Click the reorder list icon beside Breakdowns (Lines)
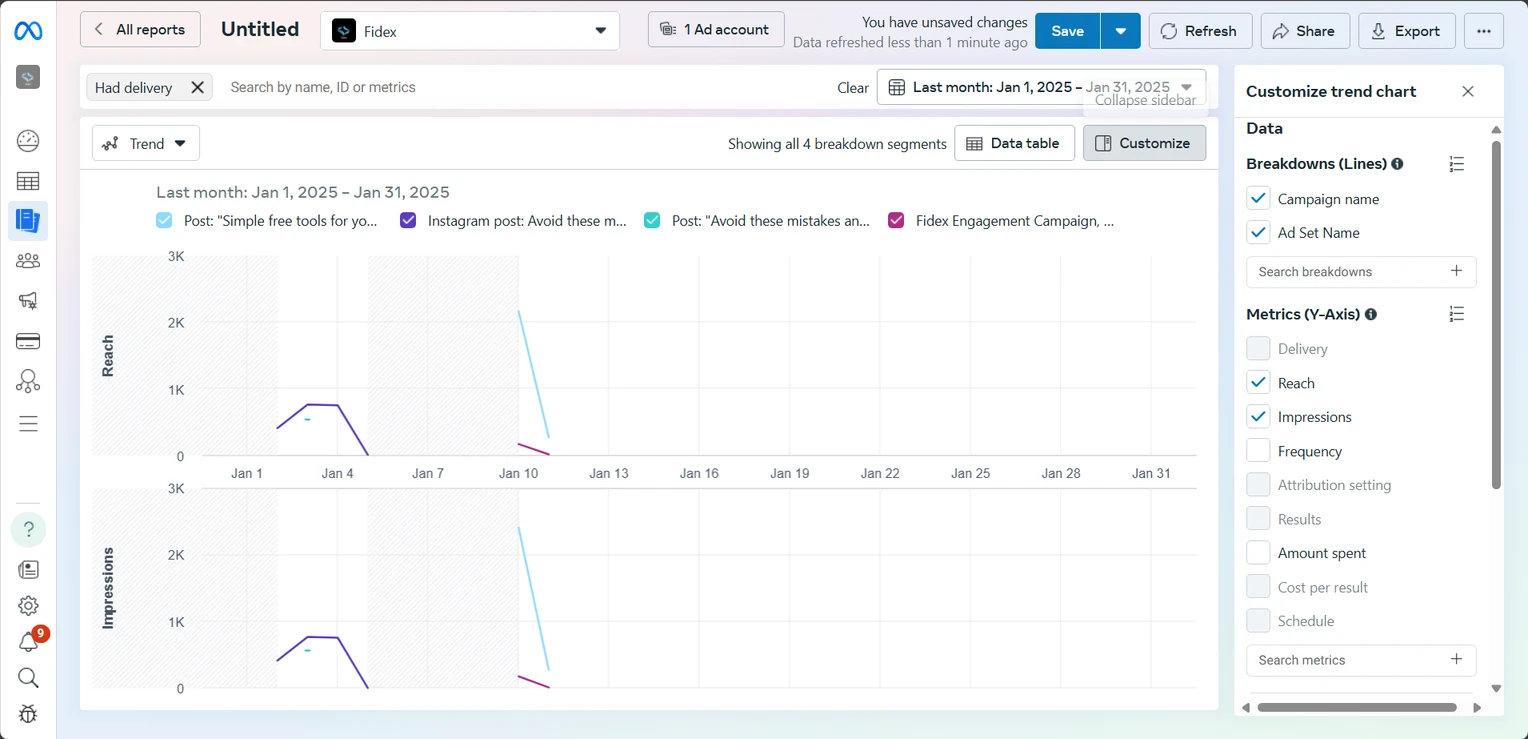Screen dimensions: 1528x739 [1457, 164]
